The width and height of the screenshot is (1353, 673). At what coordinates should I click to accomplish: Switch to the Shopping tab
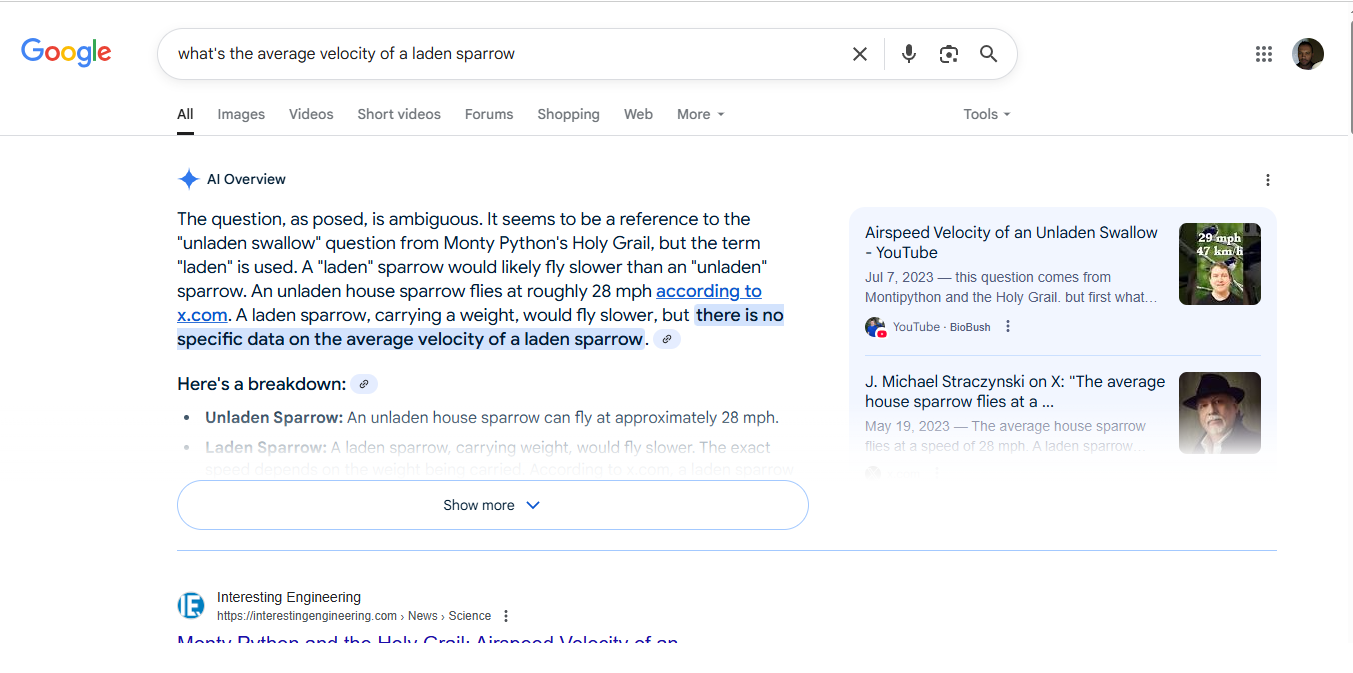coord(568,113)
